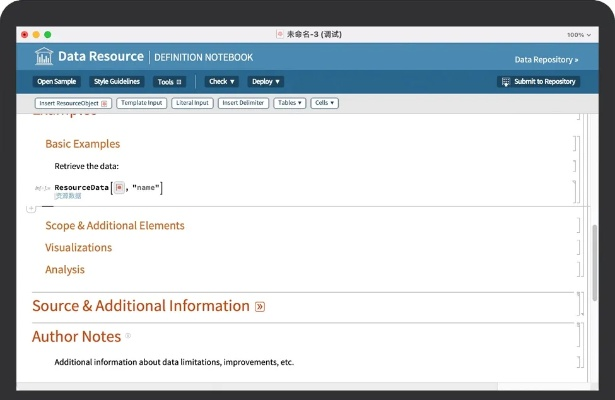The image size is (615, 400).
Task: Follow the Data Repository link
Action: [546, 60]
